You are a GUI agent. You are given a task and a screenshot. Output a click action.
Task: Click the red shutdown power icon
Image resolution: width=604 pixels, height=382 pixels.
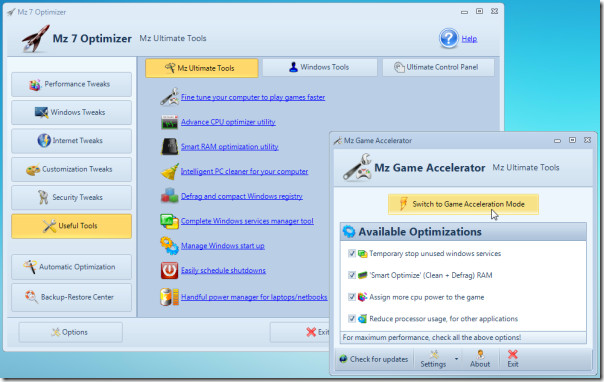[169, 270]
